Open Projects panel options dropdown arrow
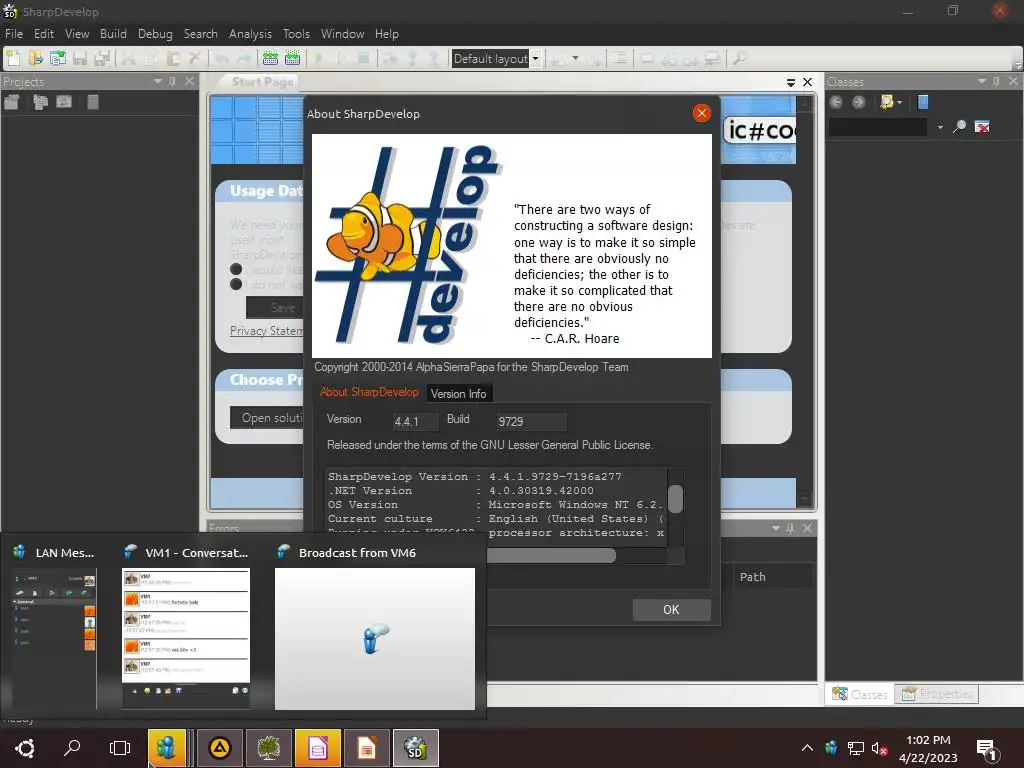The width and height of the screenshot is (1024, 768). [158, 81]
